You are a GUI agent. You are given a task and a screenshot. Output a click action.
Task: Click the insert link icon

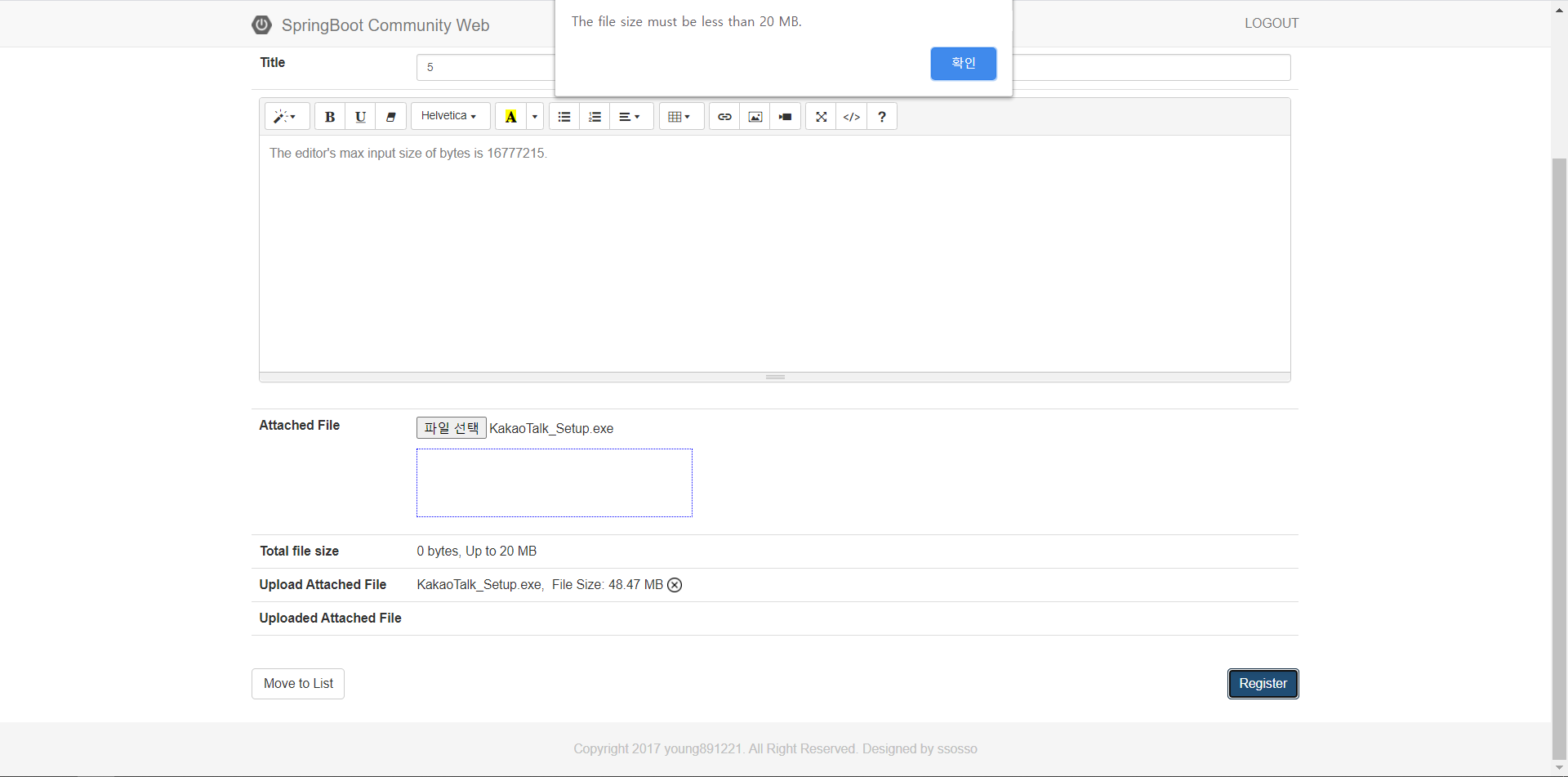pyautogui.click(x=724, y=117)
